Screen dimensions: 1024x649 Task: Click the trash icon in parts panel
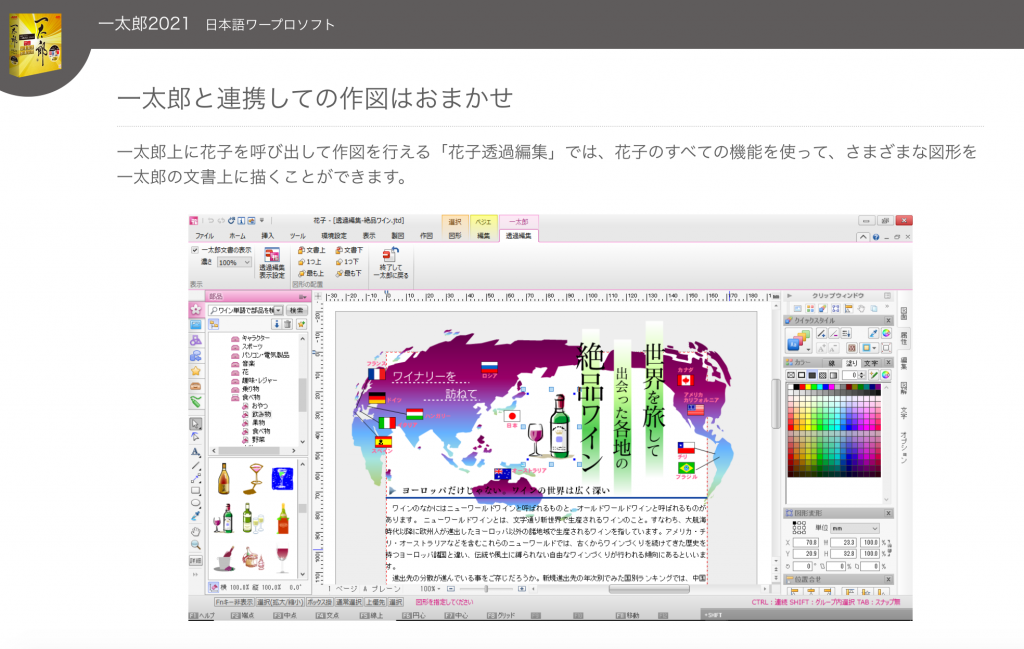tap(287, 324)
